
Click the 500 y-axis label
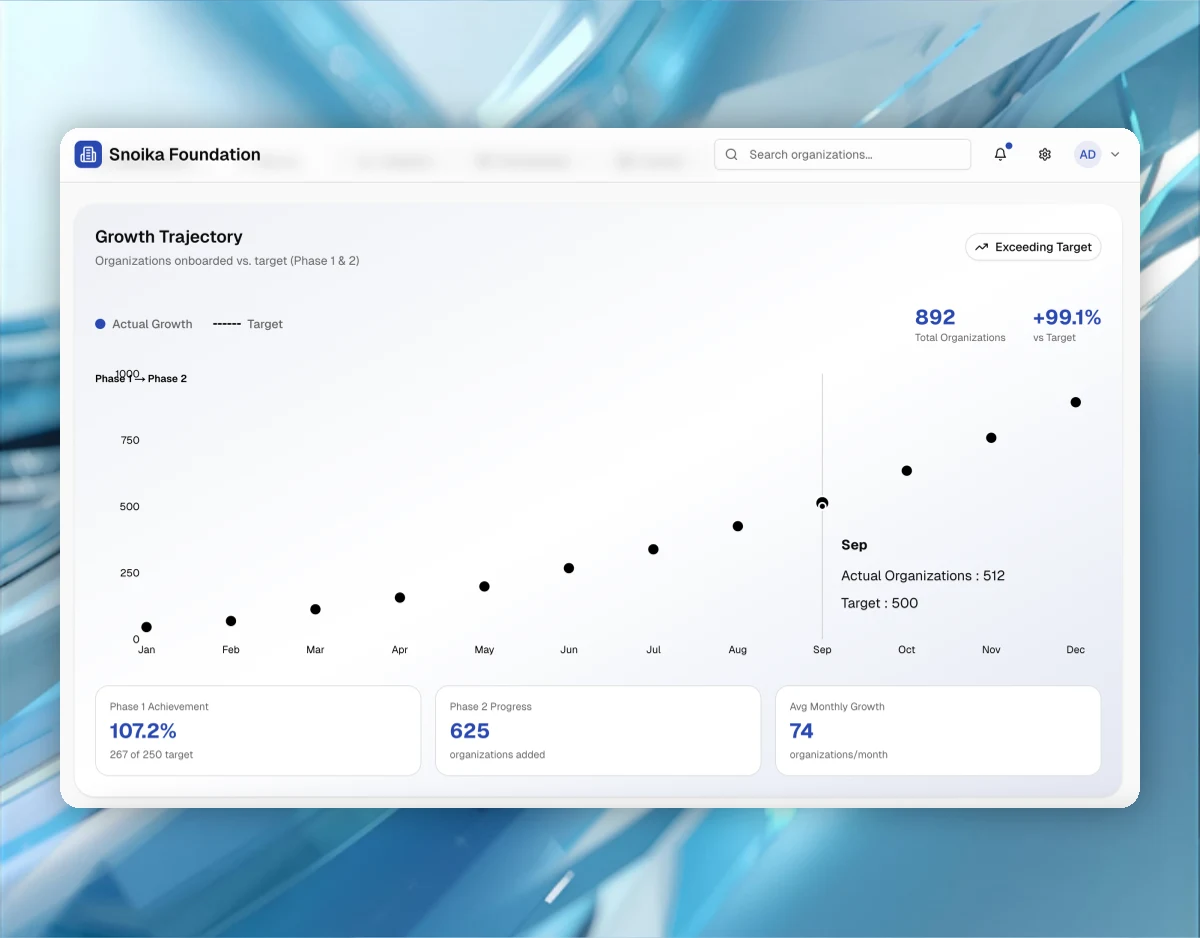130,507
